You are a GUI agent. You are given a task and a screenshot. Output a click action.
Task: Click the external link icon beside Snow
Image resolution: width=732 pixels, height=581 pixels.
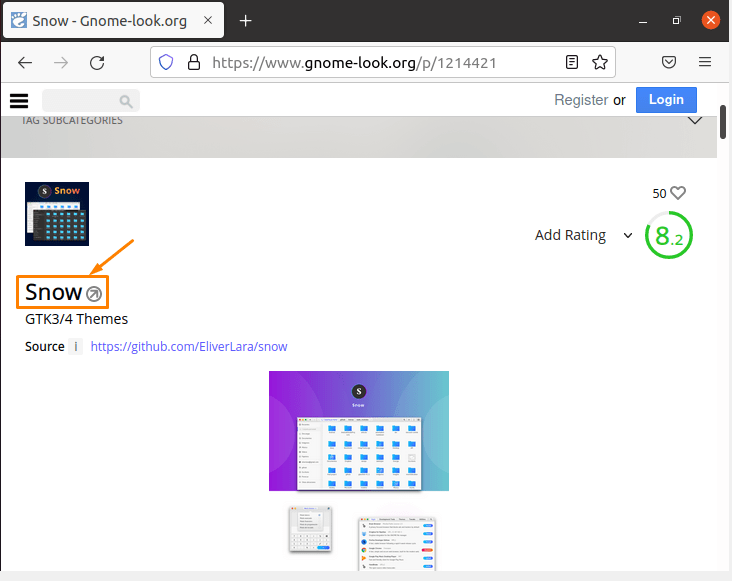(94, 294)
